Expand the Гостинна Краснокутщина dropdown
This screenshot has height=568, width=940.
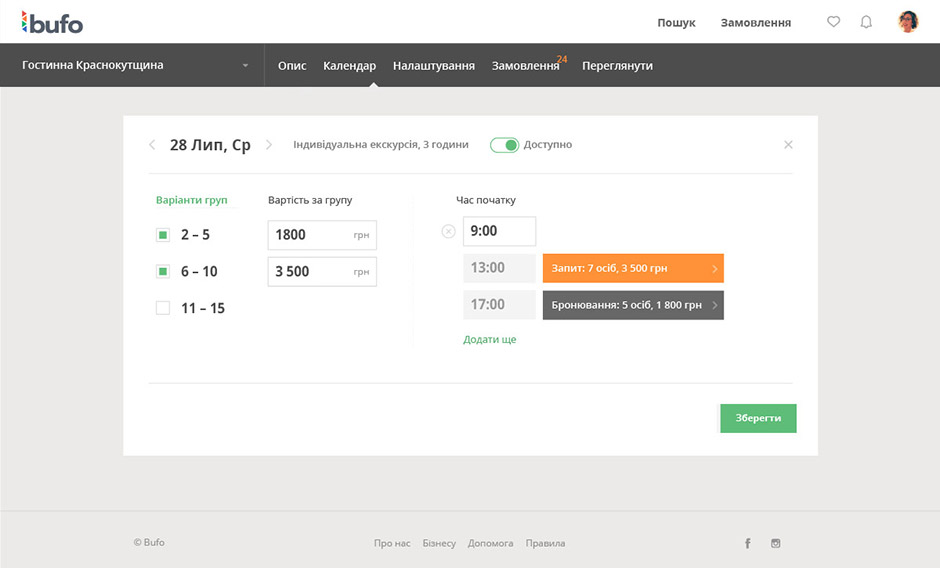[x=245, y=66]
